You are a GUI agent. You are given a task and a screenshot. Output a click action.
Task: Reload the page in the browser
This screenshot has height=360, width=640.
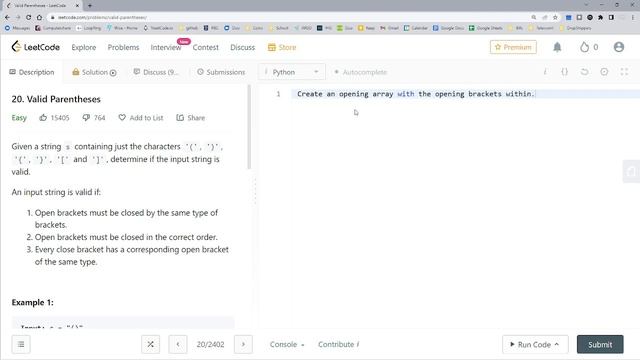click(x=29, y=18)
